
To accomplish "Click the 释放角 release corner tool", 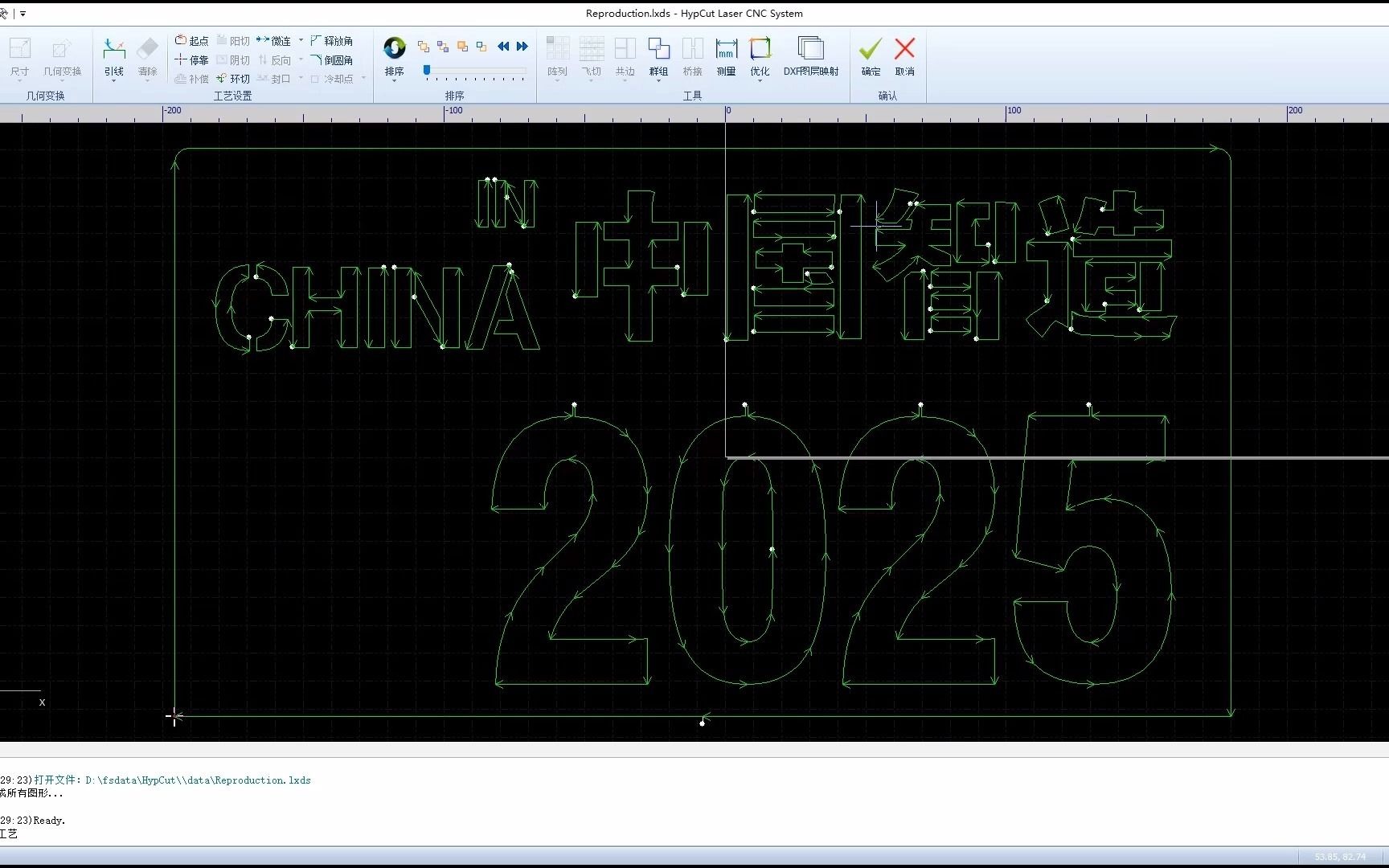I will pos(332,40).
